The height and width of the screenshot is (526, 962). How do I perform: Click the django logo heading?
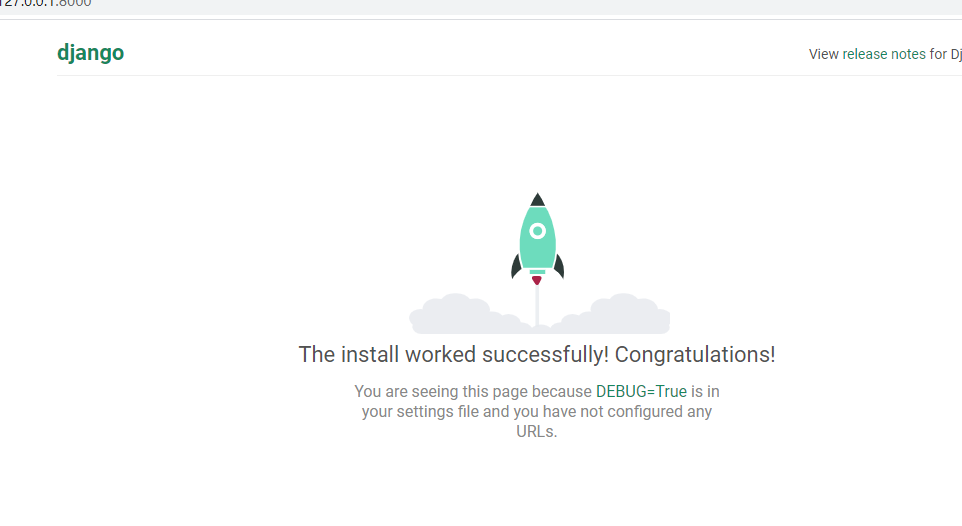pyautogui.click(x=90, y=53)
